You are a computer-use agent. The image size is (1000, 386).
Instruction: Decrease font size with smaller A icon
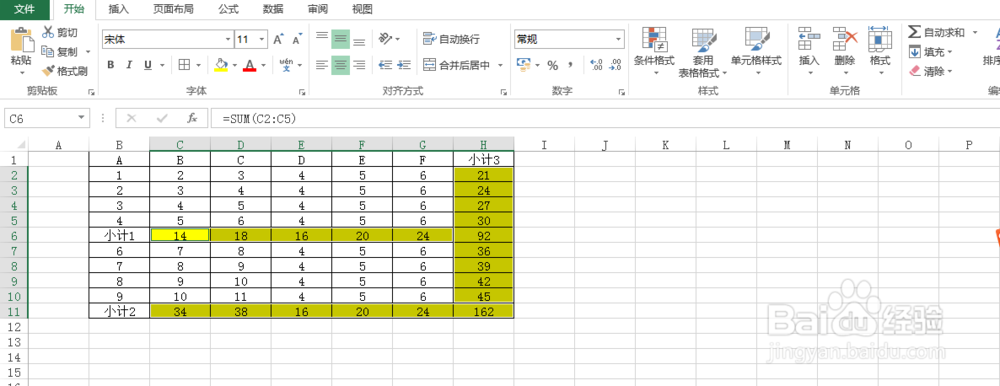pos(297,40)
